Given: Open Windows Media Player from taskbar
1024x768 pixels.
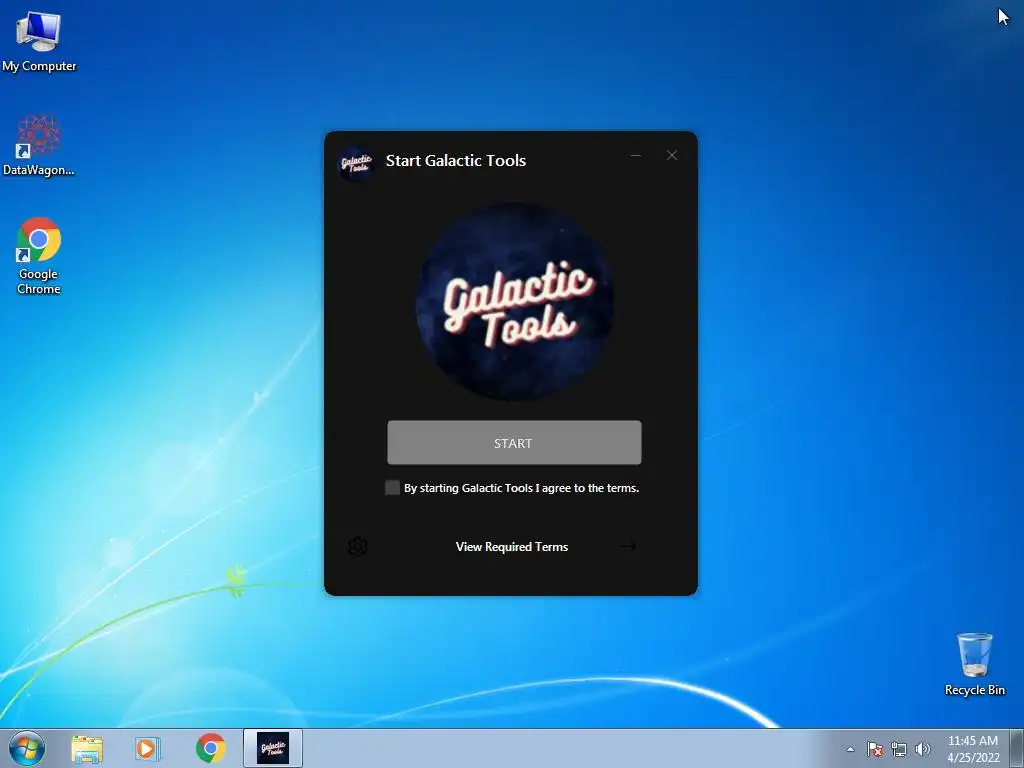Looking at the screenshot, I should click(x=148, y=748).
